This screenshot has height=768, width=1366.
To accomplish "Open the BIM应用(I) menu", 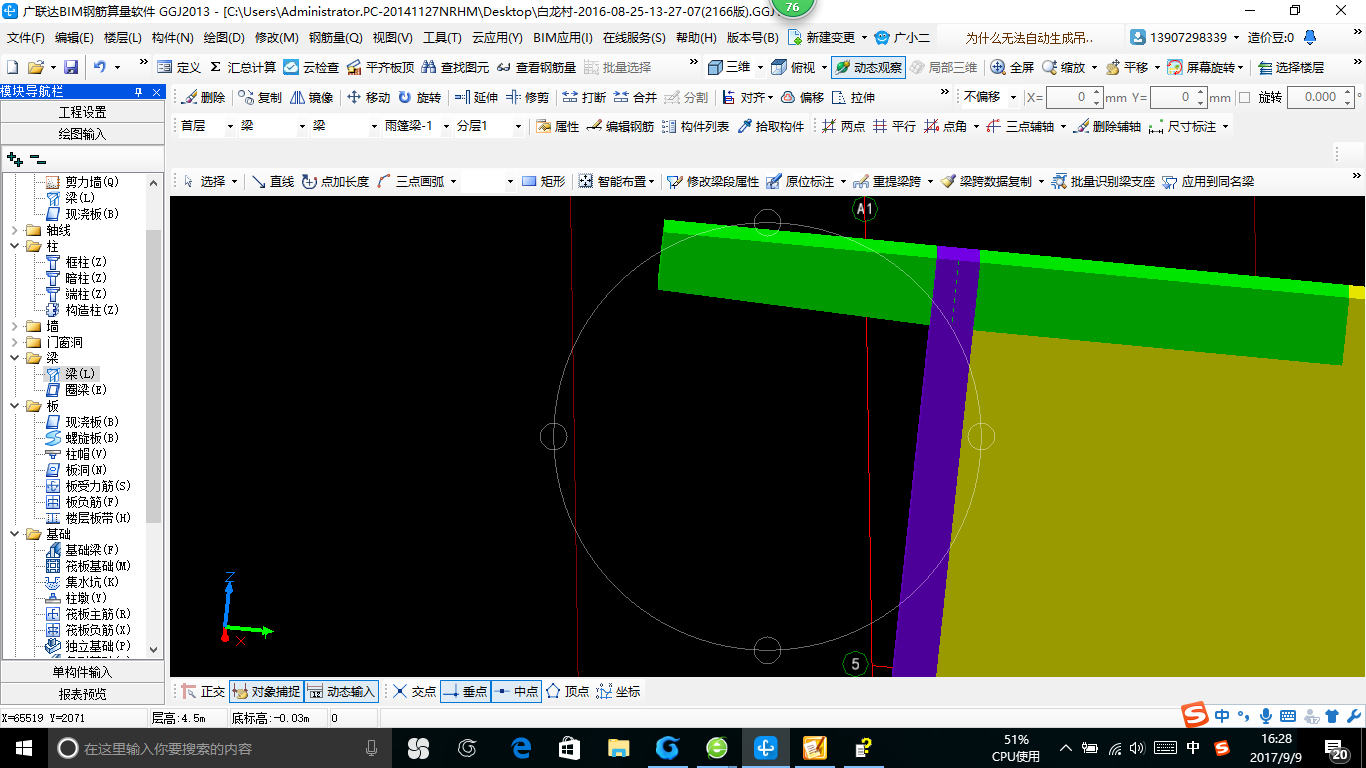I will point(563,38).
